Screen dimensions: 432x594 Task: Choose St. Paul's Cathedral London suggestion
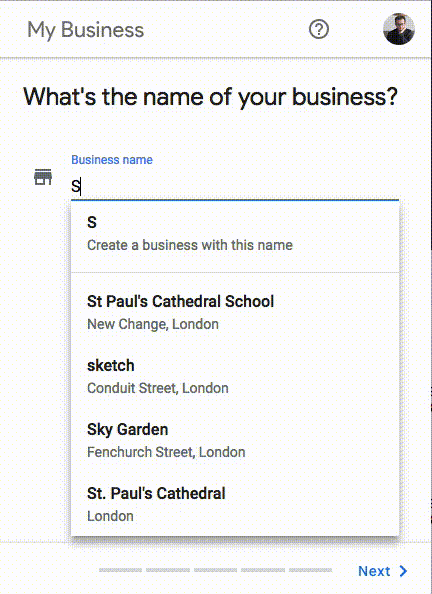[235, 504]
